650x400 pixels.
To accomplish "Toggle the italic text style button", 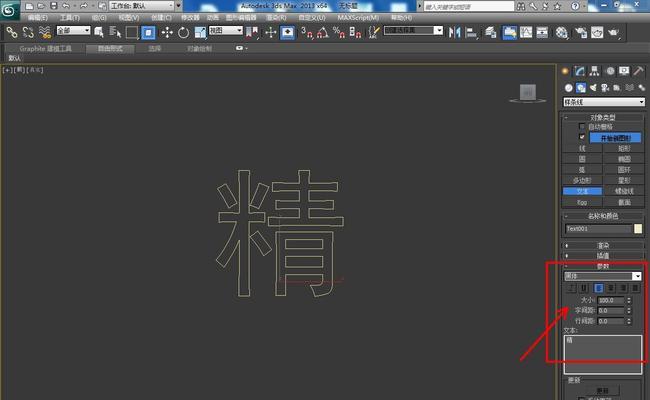I will coord(572,288).
